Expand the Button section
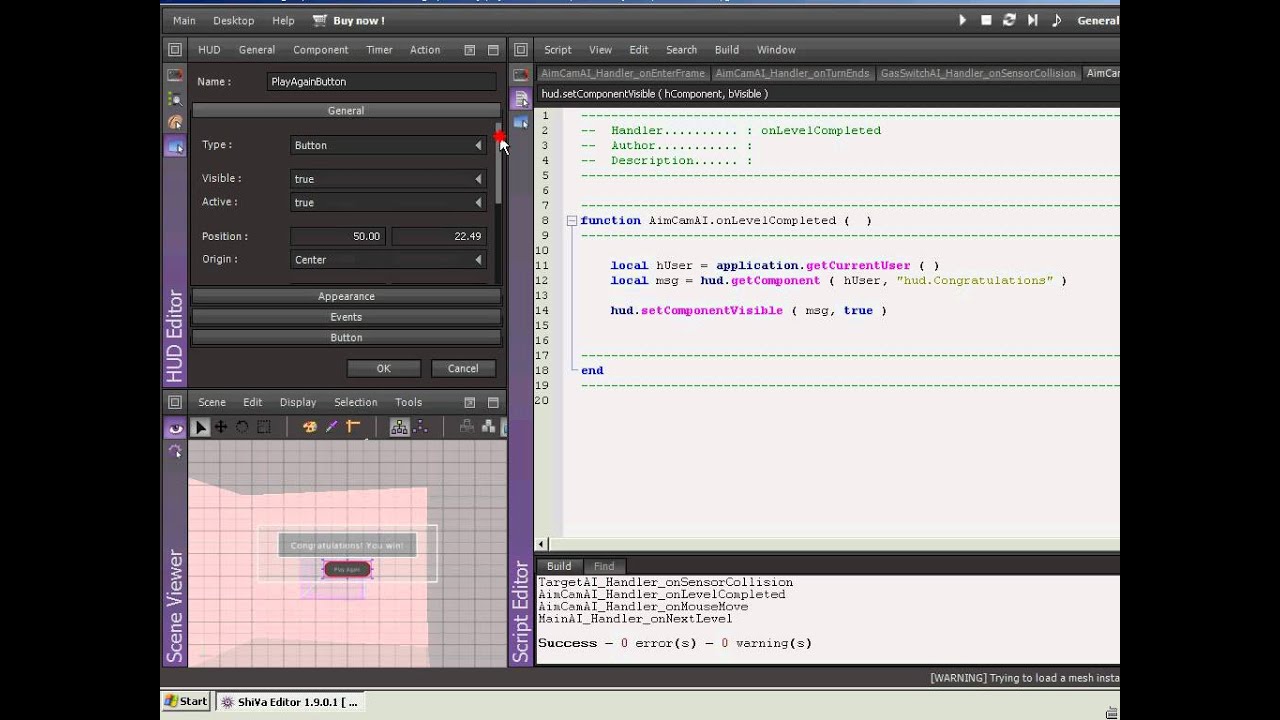The height and width of the screenshot is (720, 1280). [346, 338]
